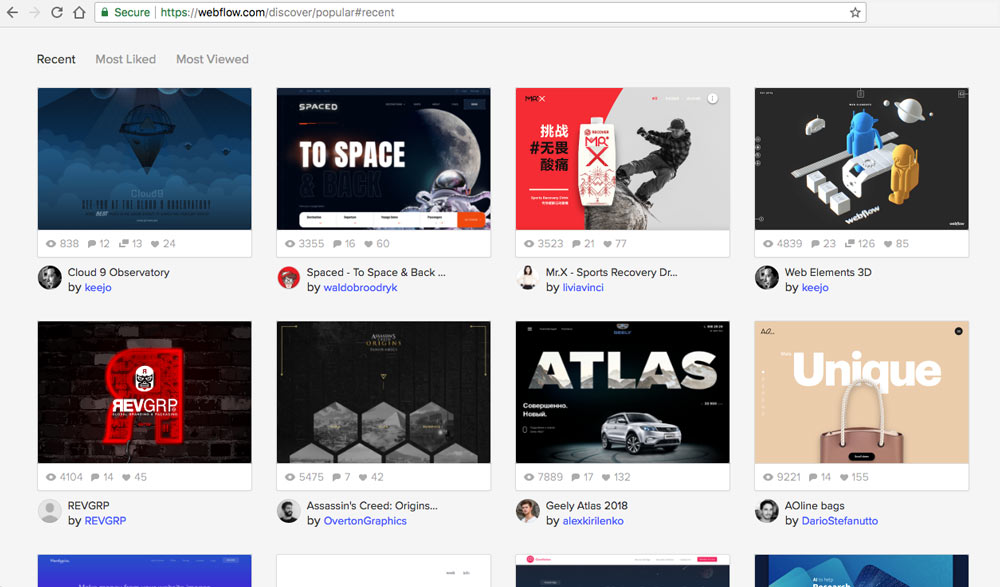The image size is (1000, 587).
Task: Click heart icon with 60 likes
Action: [369, 244]
